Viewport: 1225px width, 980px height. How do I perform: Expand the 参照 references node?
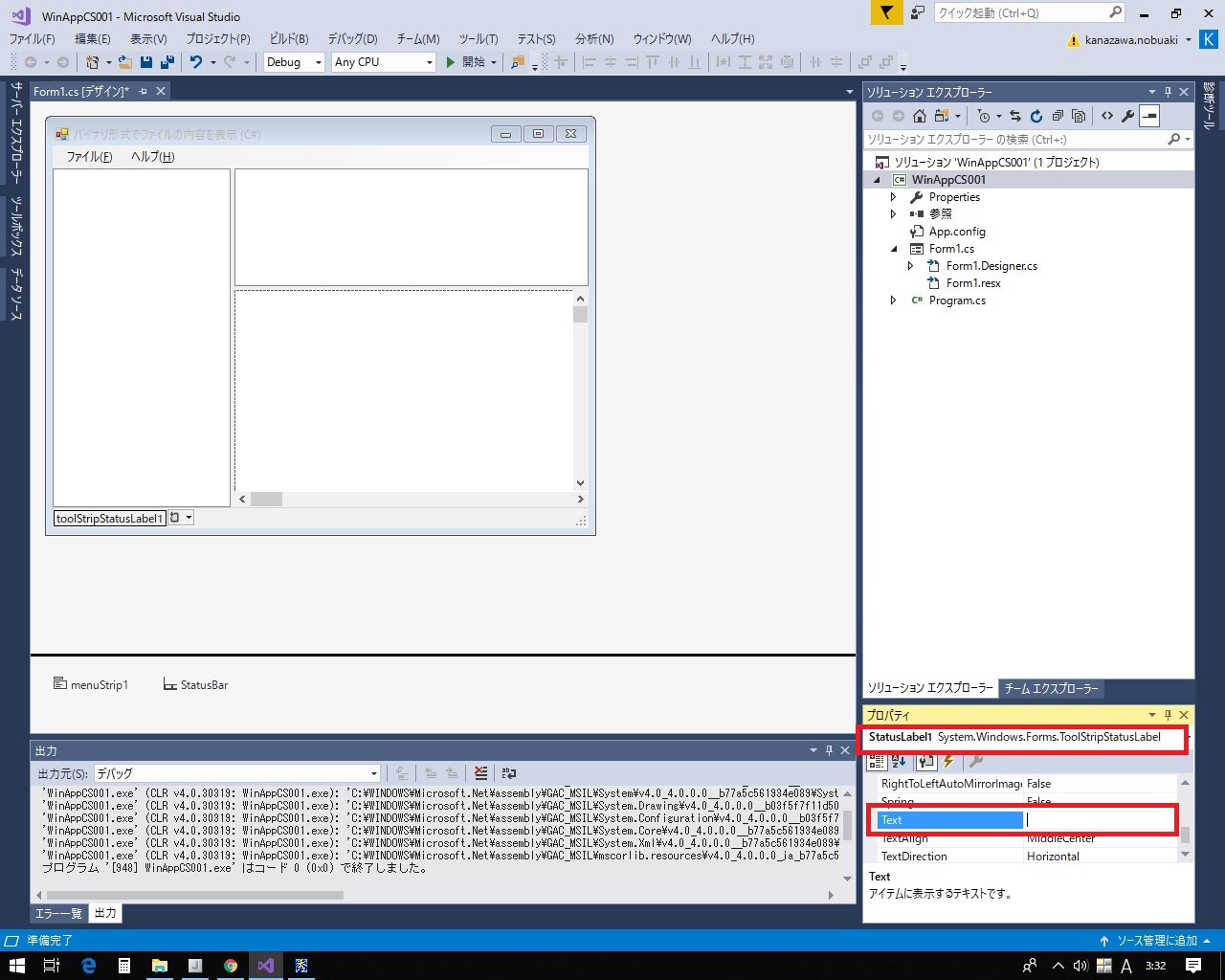point(893,214)
